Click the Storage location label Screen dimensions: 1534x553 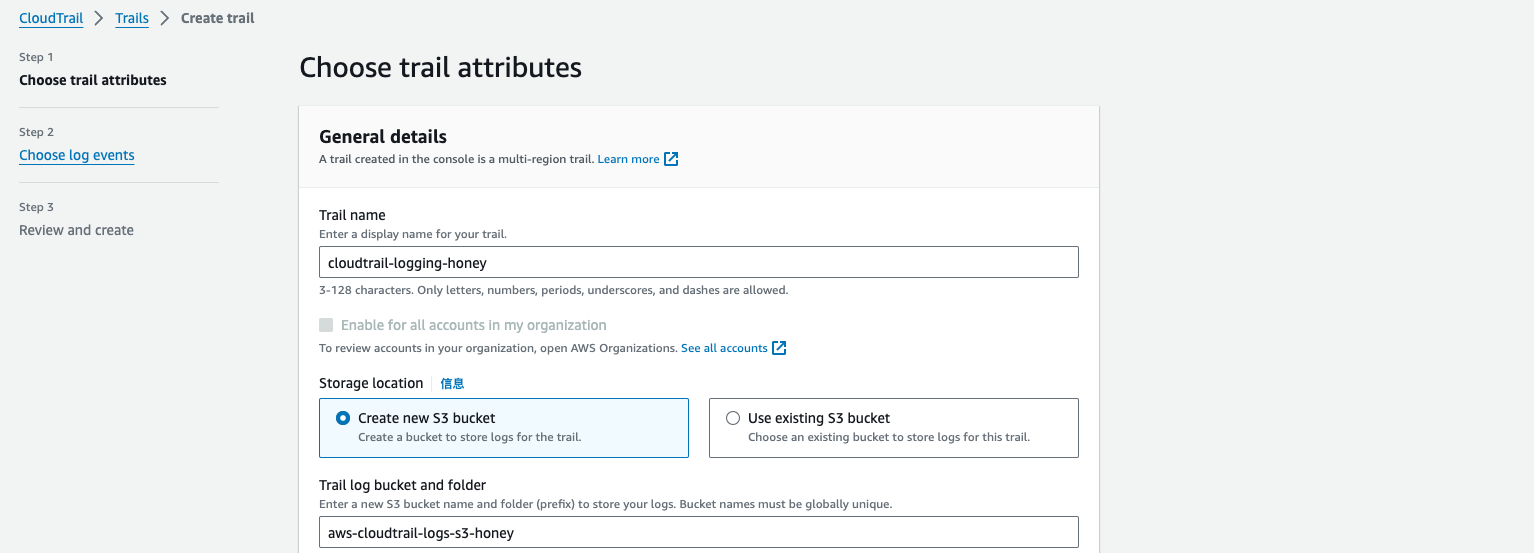[x=371, y=383]
